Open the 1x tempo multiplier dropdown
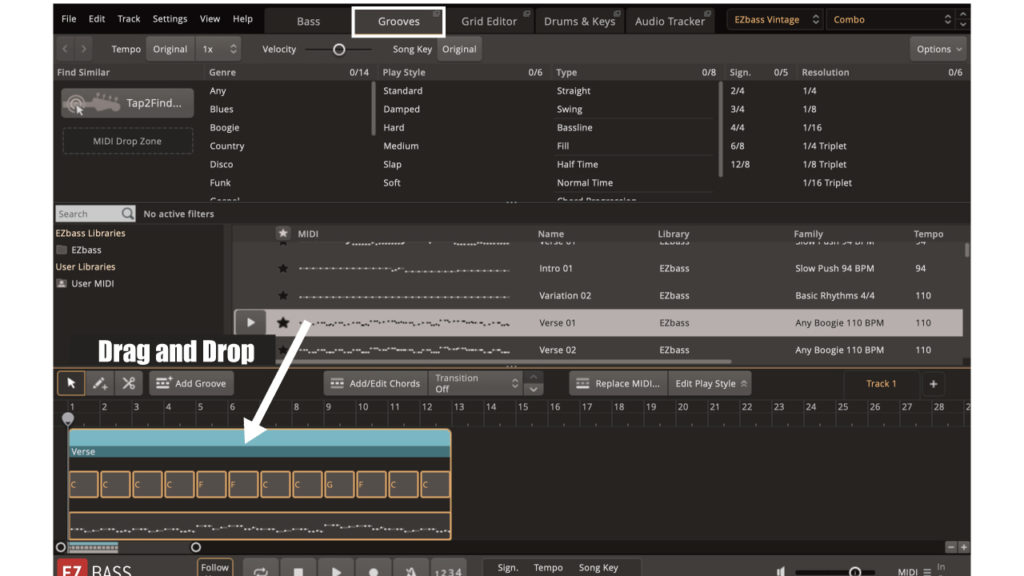The height and width of the screenshot is (576, 1024). pyautogui.click(x=219, y=49)
